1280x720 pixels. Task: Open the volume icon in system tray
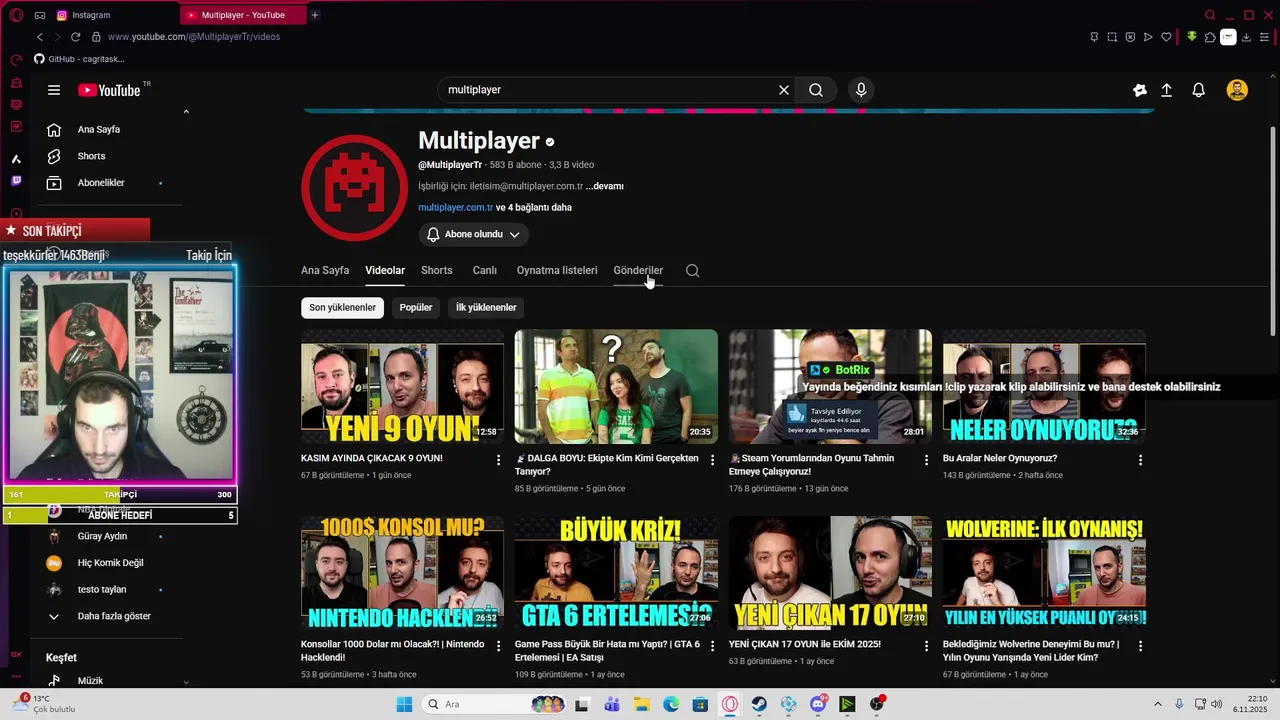coord(1217,704)
